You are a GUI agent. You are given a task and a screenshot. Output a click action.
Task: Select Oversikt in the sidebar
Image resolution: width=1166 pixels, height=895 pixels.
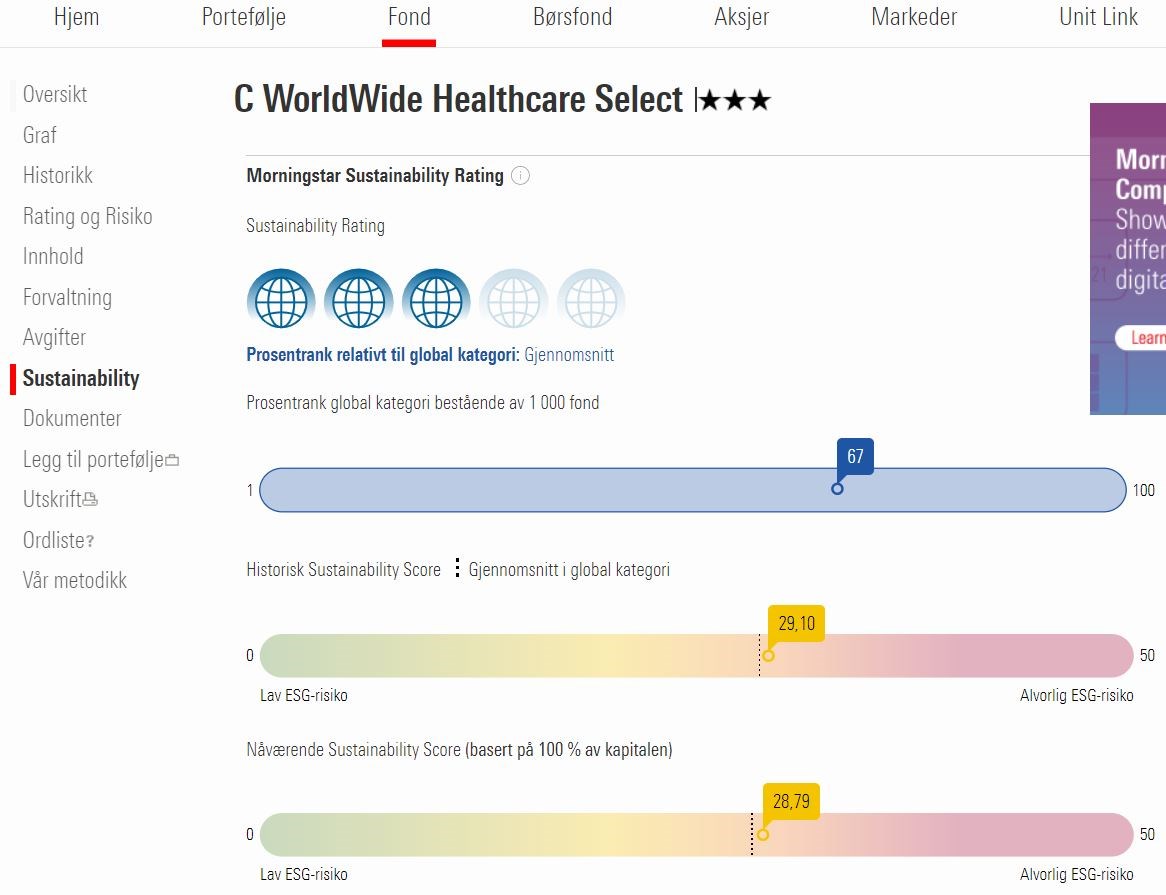point(55,94)
